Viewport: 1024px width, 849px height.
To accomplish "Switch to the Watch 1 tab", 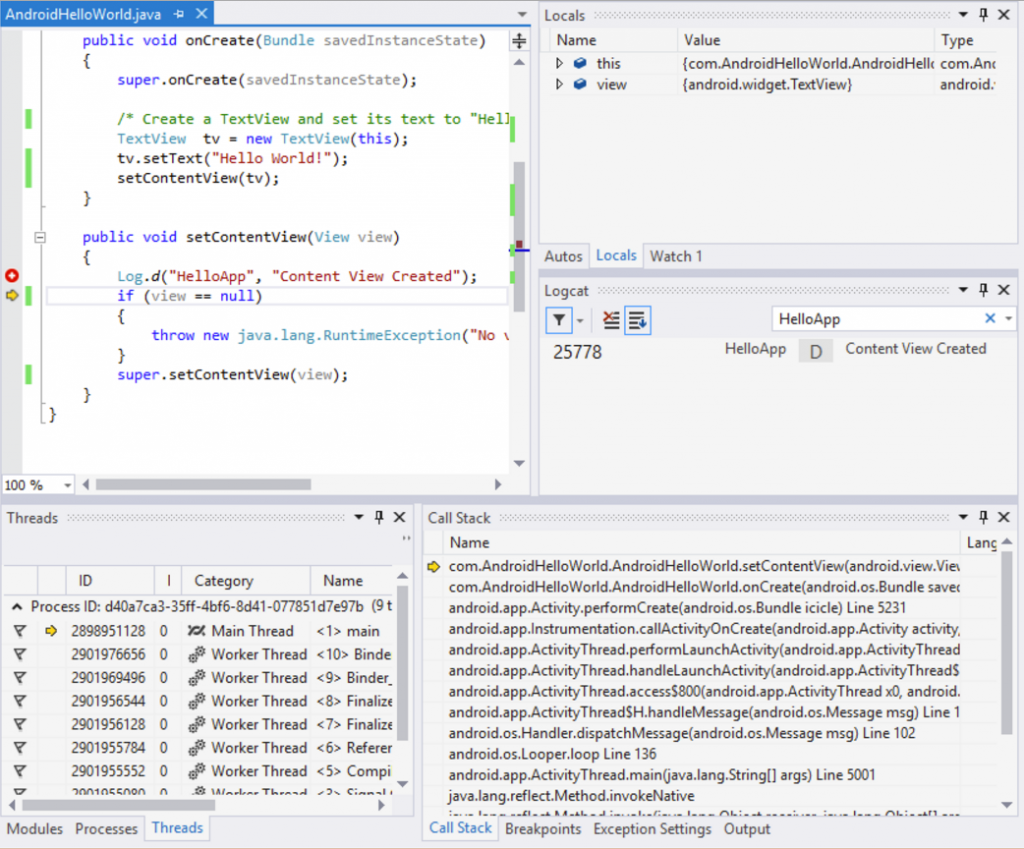I will point(675,256).
